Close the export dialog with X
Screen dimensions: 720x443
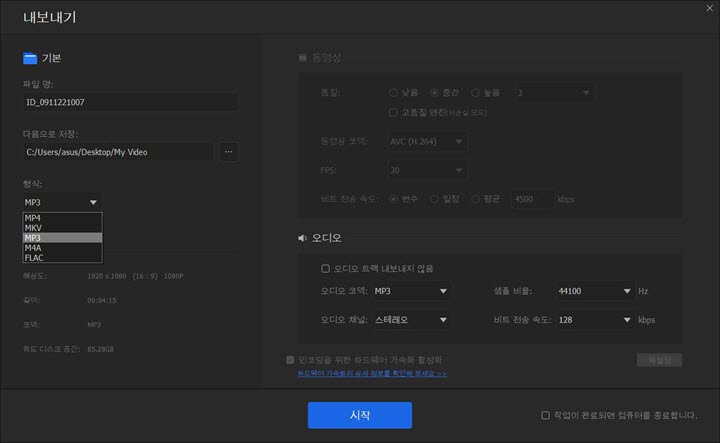pos(709,8)
